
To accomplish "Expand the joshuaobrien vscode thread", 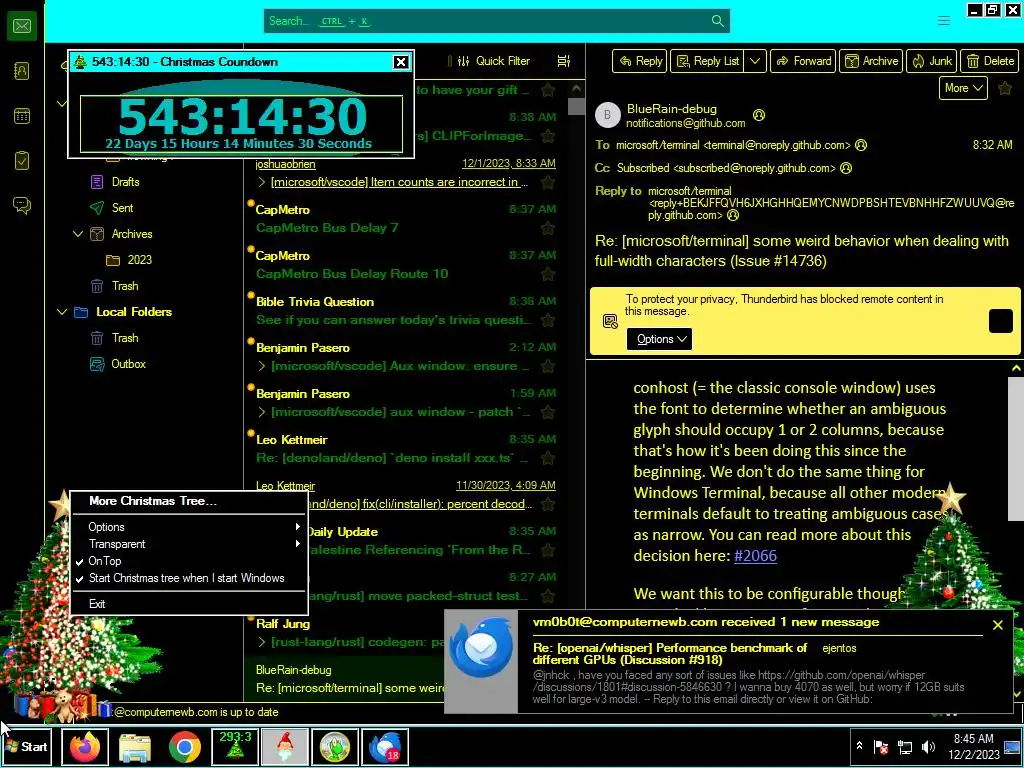I will coord(262,182).
